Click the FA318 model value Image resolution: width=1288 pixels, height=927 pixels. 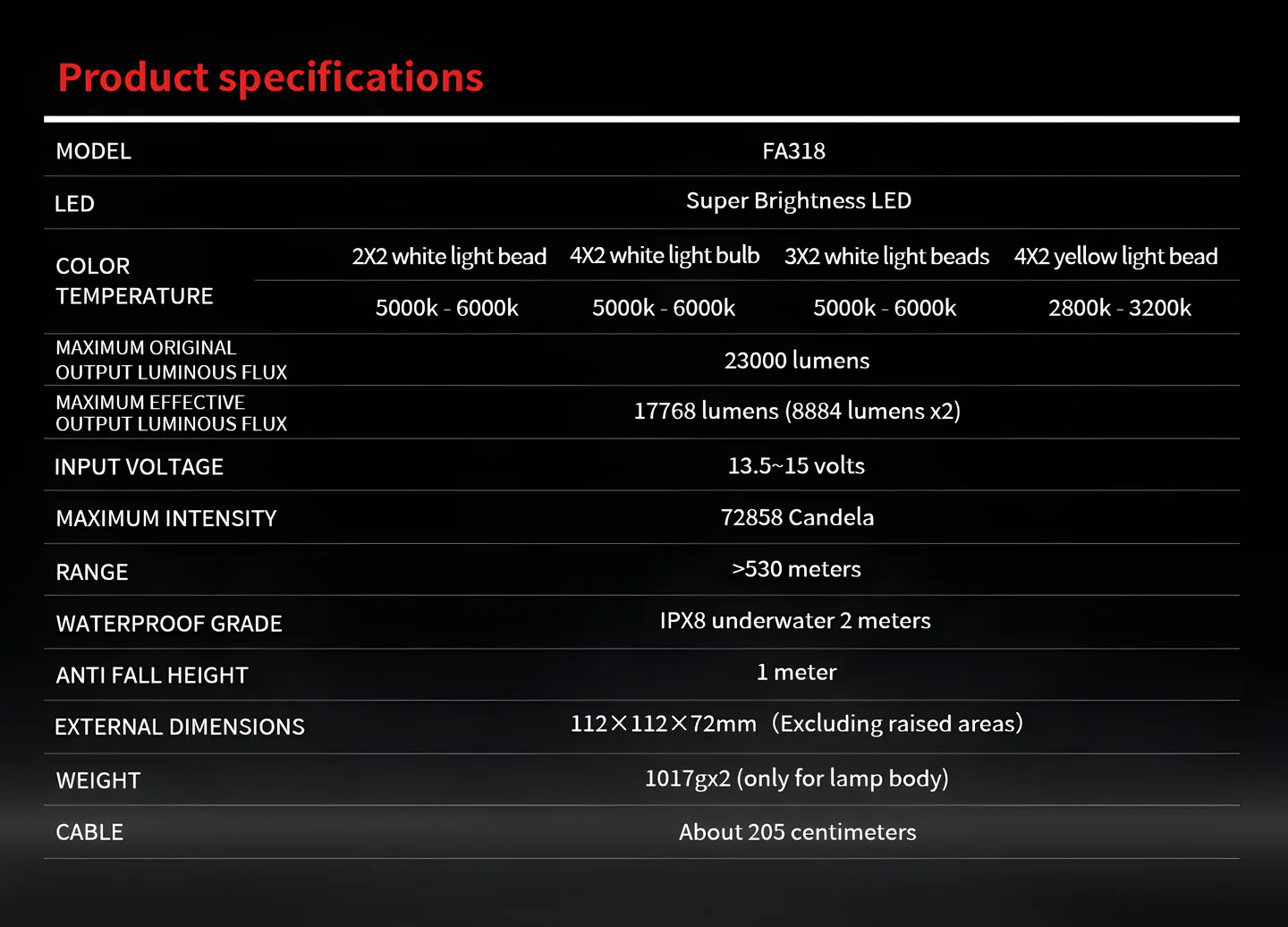click(x=793, y=151)
